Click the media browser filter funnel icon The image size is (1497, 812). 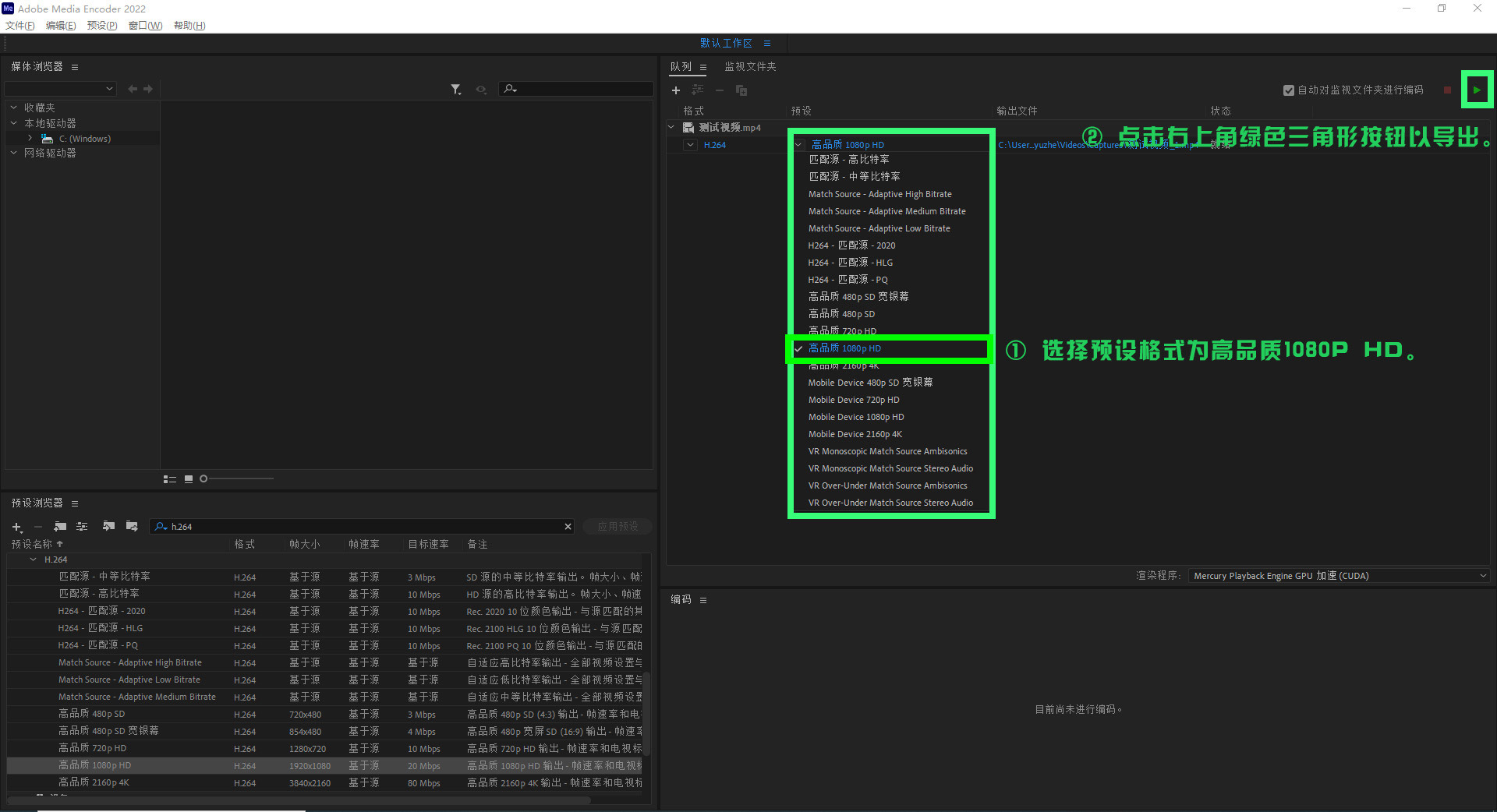pyautogui.click(x=456, y=90)
